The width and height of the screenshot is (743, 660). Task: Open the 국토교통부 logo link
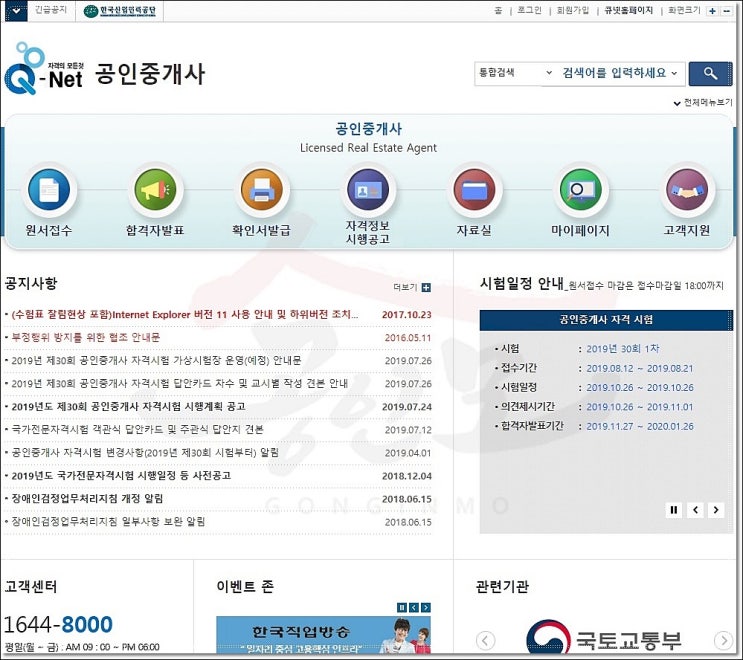(604, 638)
